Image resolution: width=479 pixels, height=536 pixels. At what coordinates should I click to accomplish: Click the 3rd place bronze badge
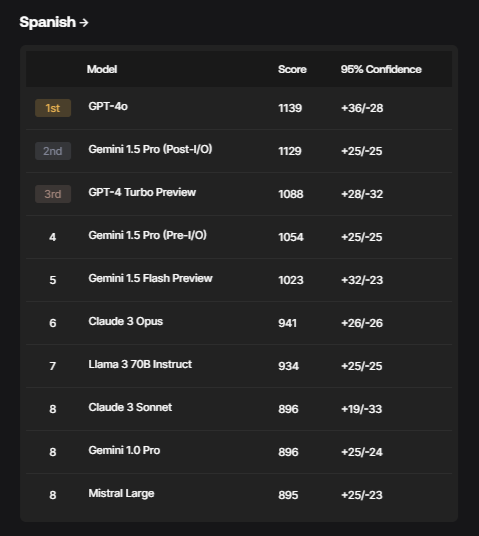(53, 194)
